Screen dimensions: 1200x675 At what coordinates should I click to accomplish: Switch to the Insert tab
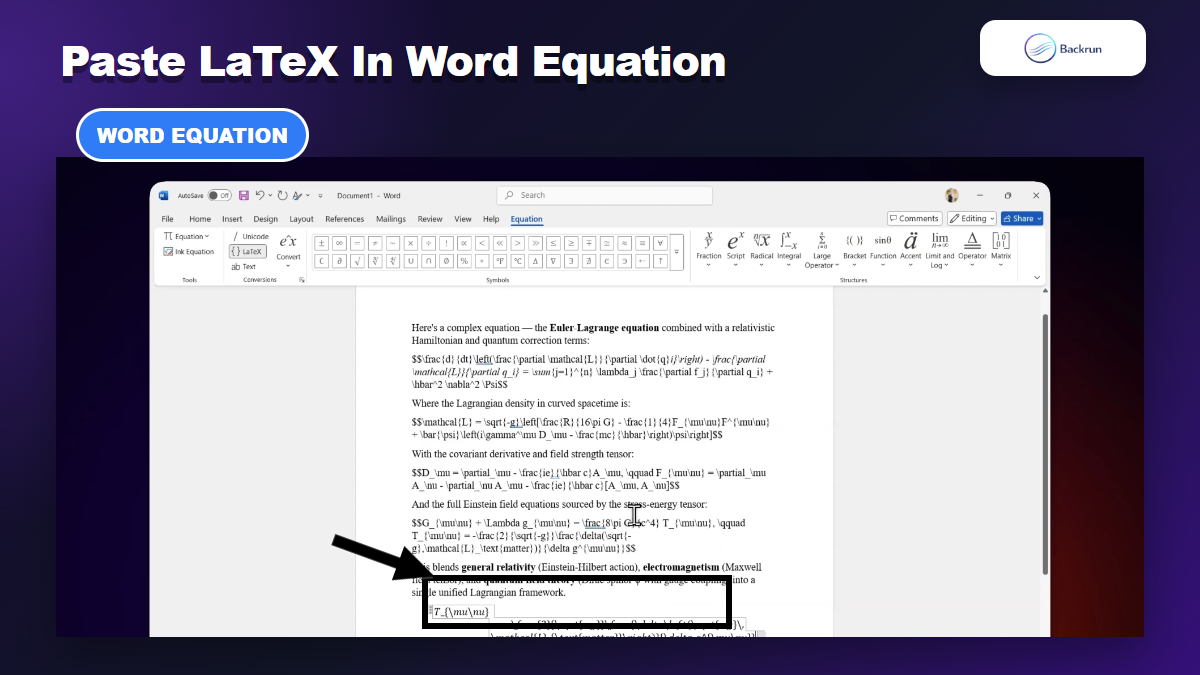(x=232, y=219)
